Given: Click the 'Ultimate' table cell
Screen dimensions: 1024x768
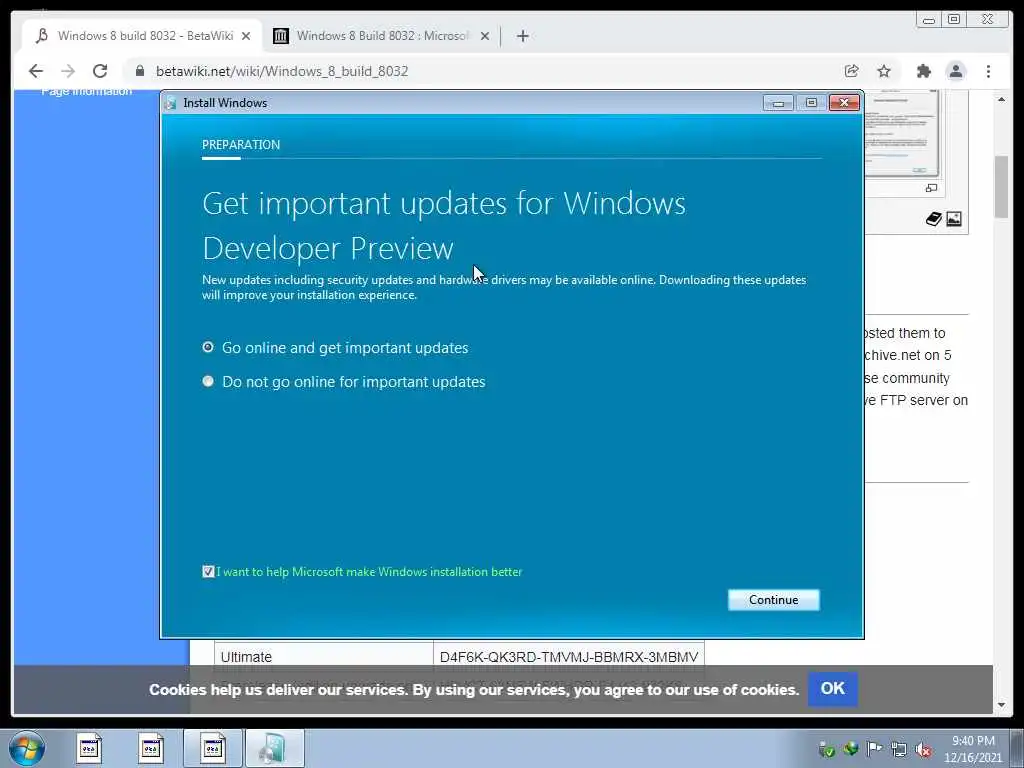Looking at the screenshot, I should [x=324, y=657].
